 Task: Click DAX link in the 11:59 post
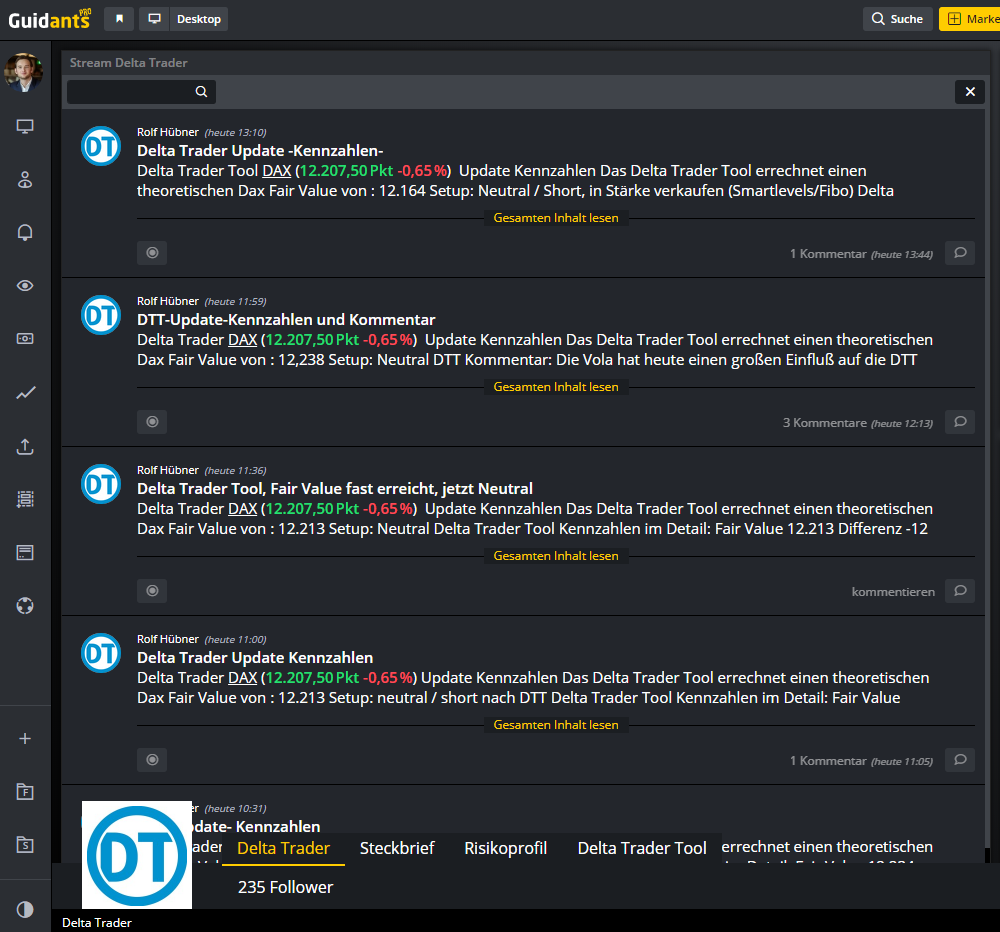243,340
